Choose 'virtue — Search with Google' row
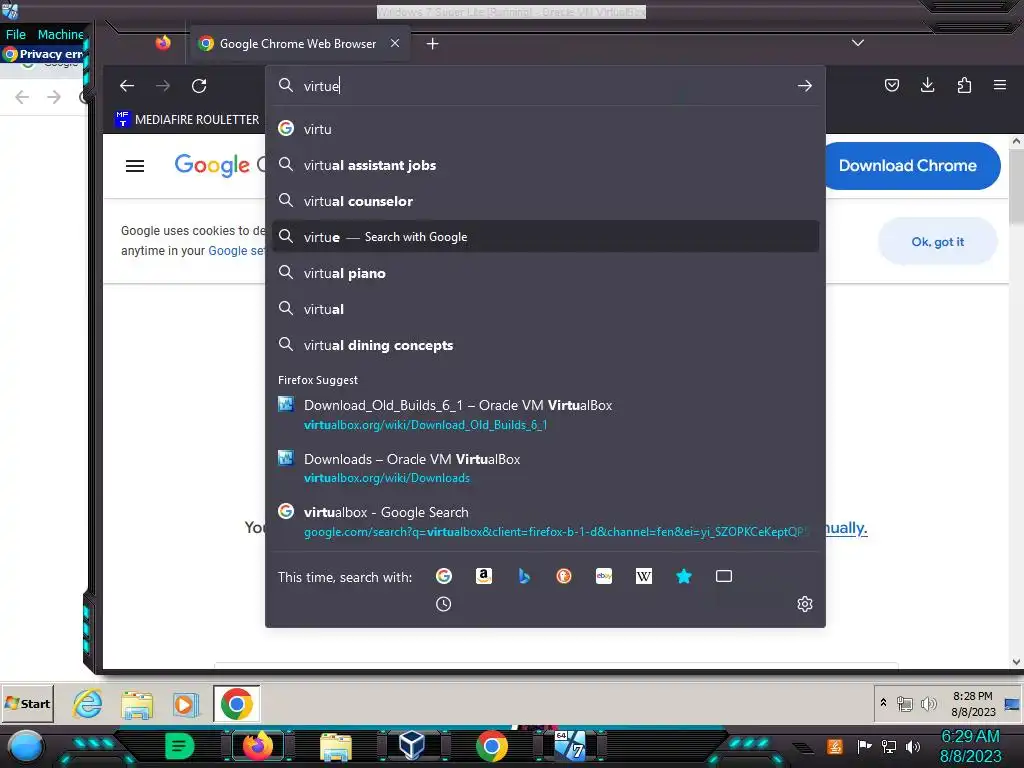 click(x=545, y=236)
